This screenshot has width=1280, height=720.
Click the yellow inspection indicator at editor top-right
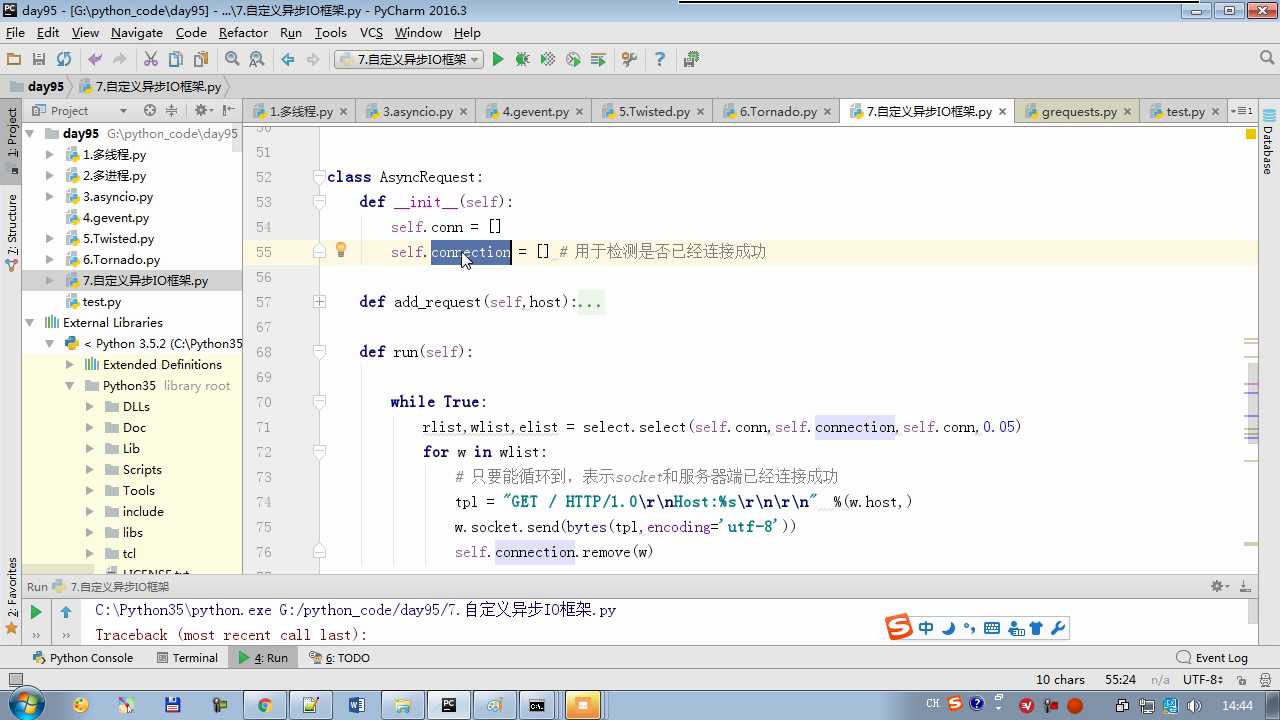[1250, 134]
